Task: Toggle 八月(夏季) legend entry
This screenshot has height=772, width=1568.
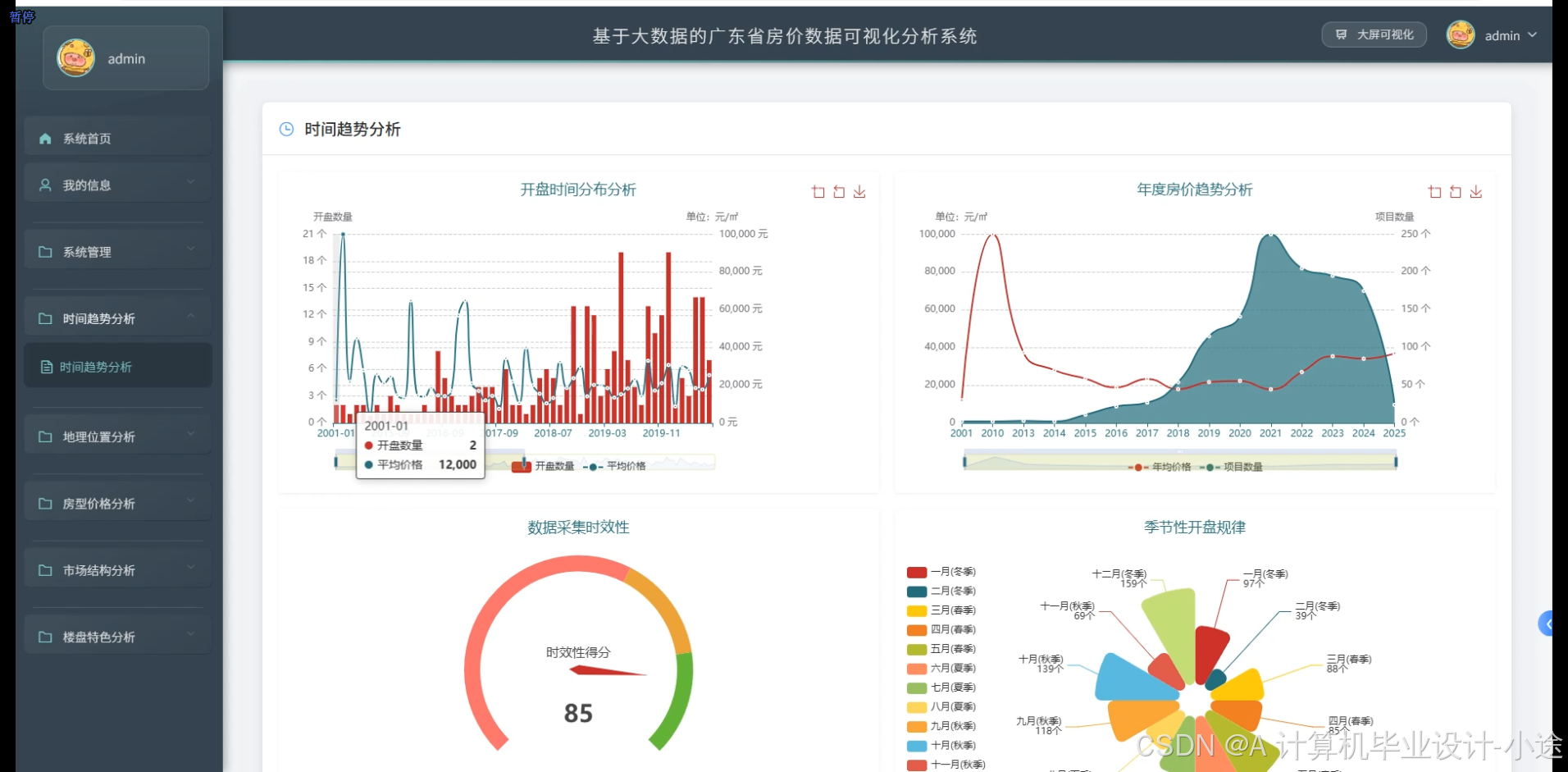Action: [941, 706]
